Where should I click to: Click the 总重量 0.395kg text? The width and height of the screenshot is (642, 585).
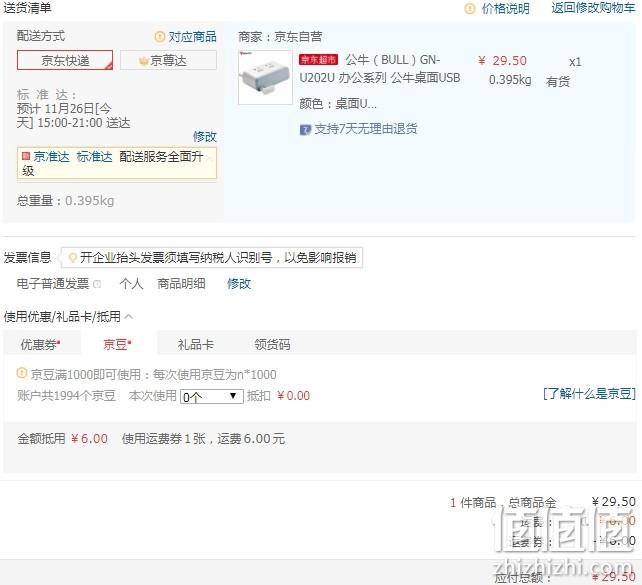66,201
